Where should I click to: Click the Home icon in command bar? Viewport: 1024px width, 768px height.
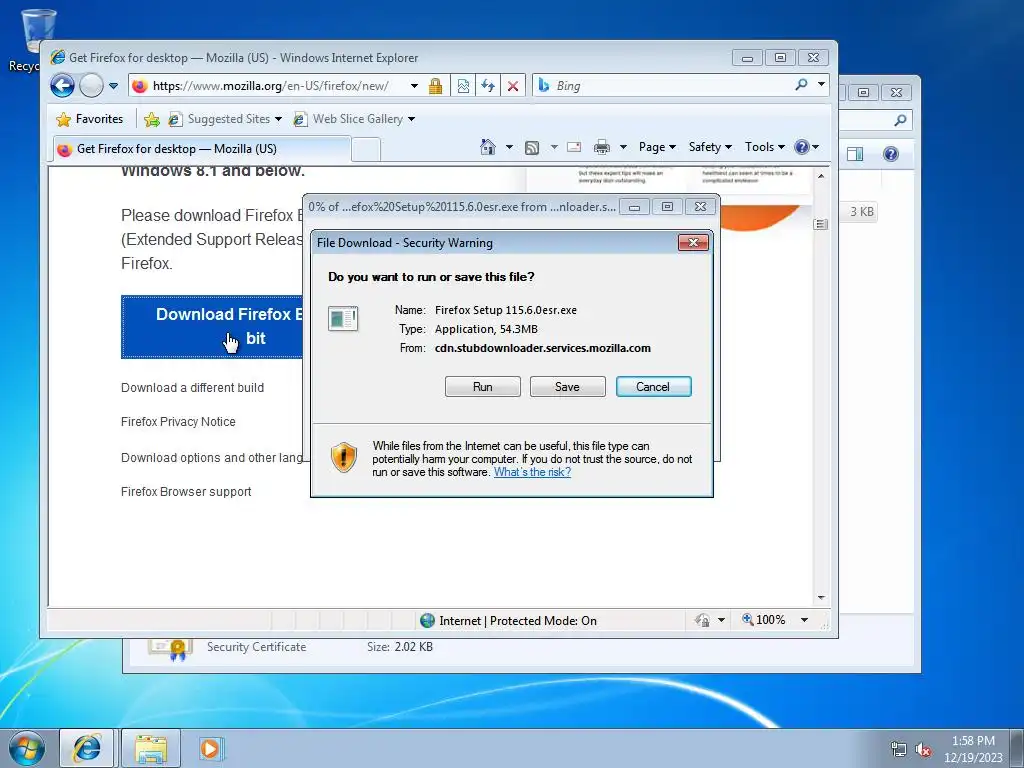tap(488, 147)
